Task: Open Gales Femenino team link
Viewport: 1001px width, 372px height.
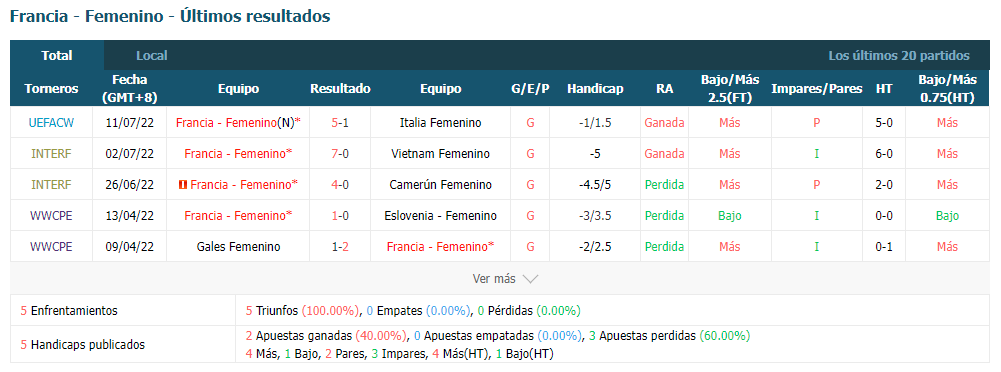Action: [x=238, y=246]
